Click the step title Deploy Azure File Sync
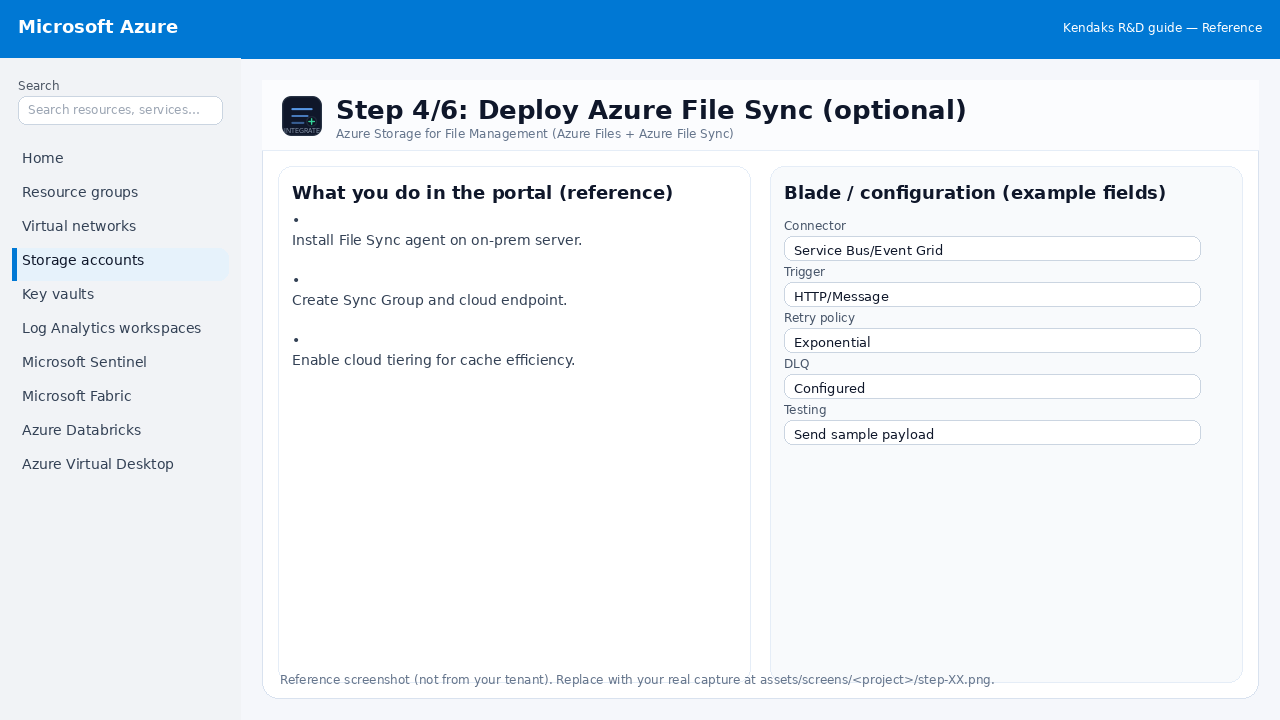This screenshot has height=720, width=1280. (x=651, y=110)
